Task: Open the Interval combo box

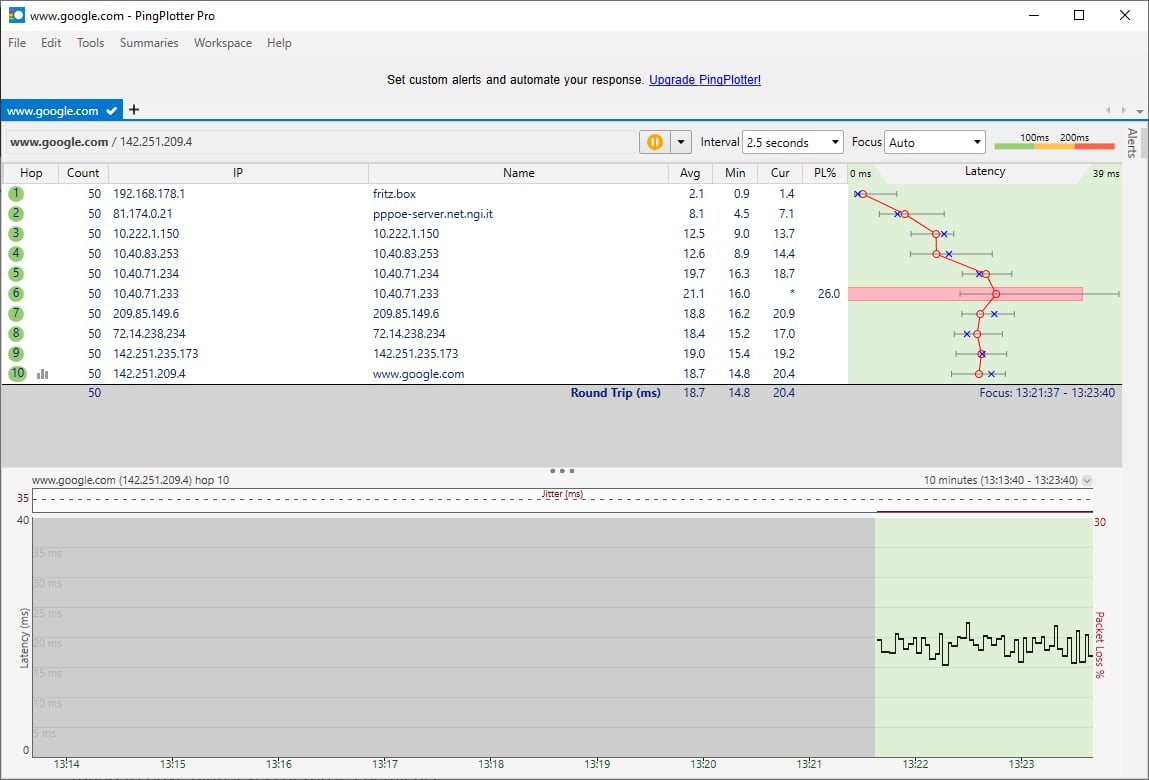Action: (x=792, y=142)
